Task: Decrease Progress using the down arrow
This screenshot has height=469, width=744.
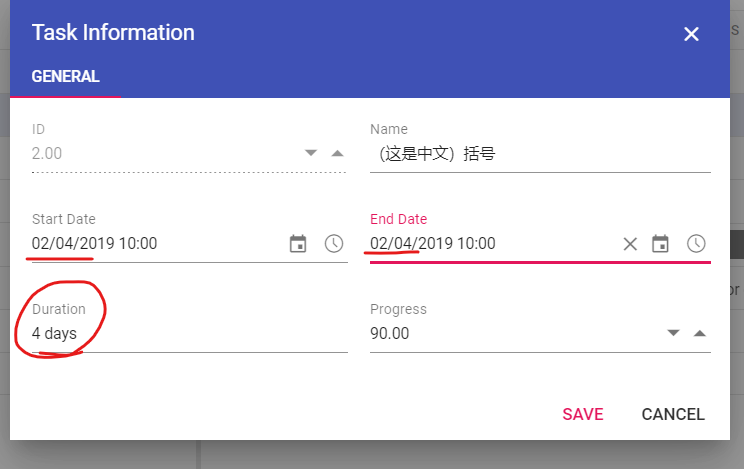Action: click(673, 333)
